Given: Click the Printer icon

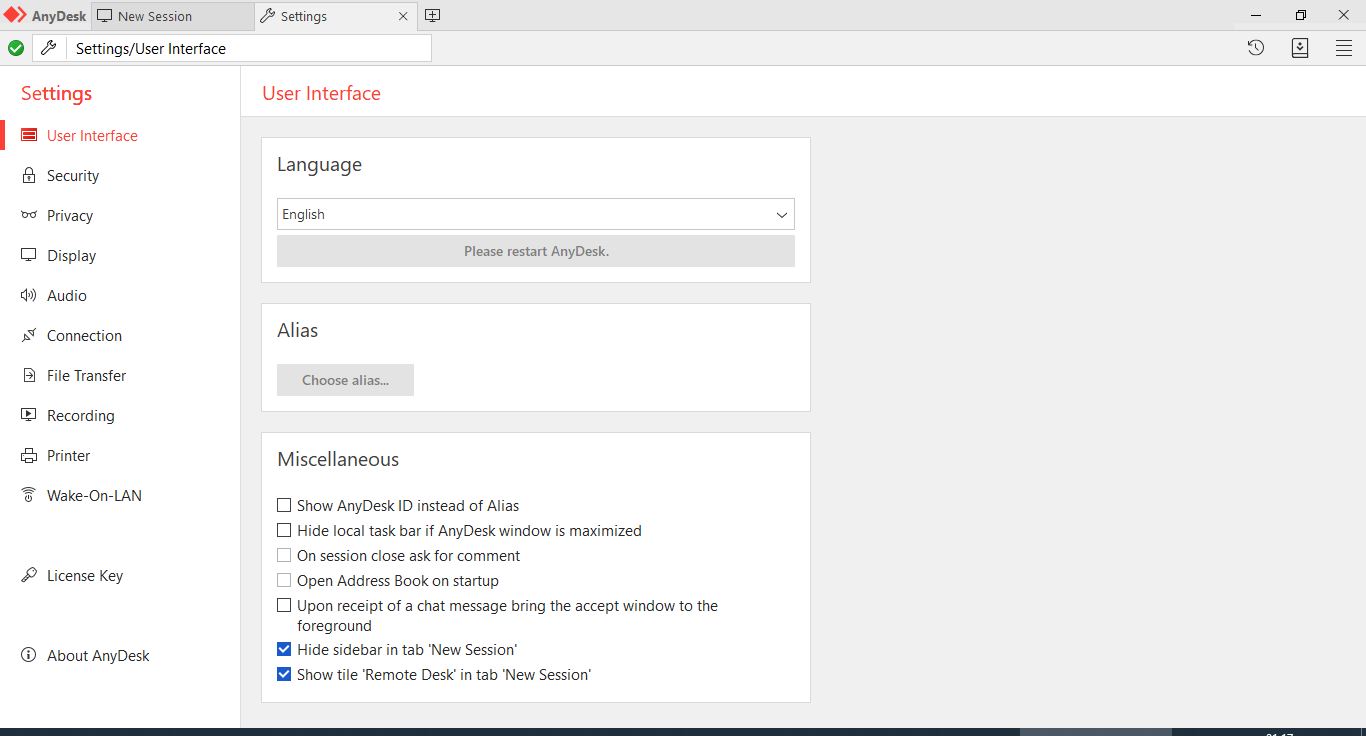Looking at the screenshot, I should pos(29,456).
